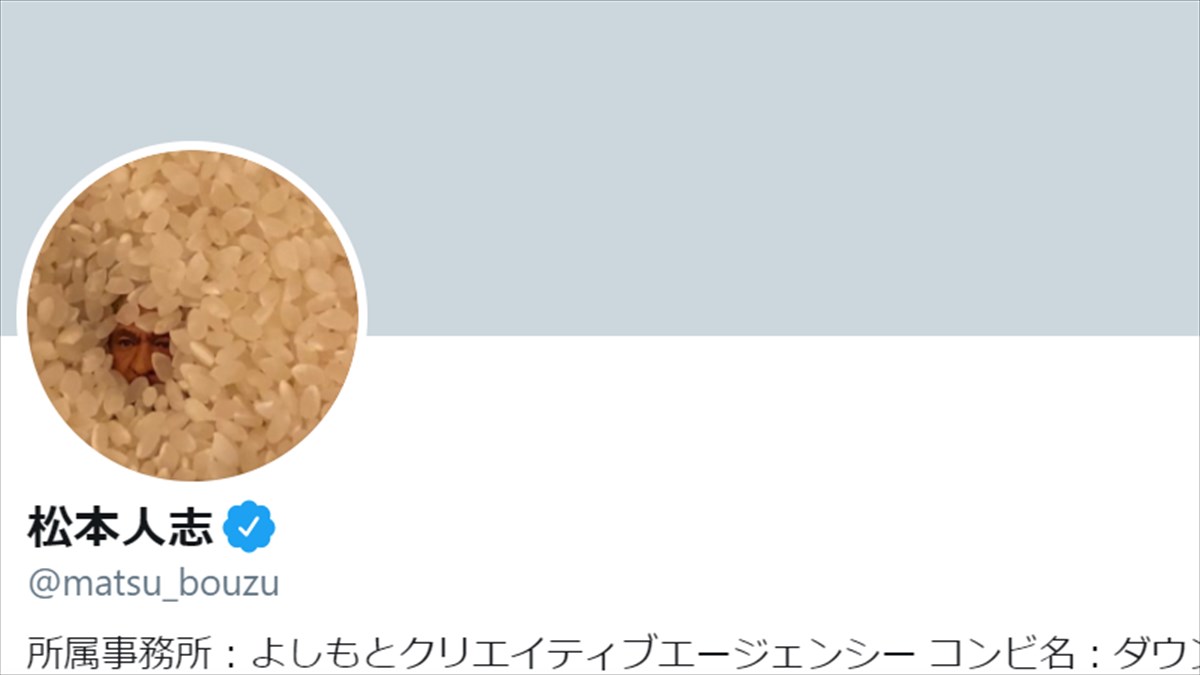Click the white ring around the avatar
1200x675 pixels.
point(192,146)
